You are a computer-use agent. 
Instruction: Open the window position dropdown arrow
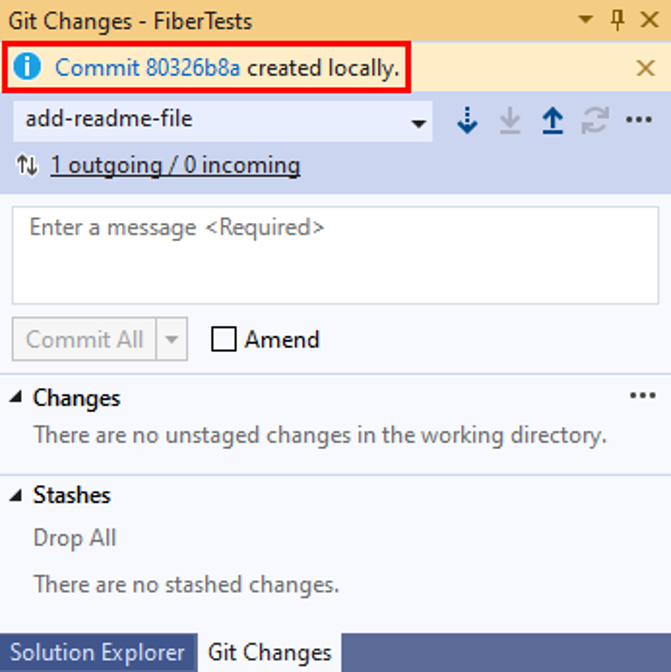(585, 19)
